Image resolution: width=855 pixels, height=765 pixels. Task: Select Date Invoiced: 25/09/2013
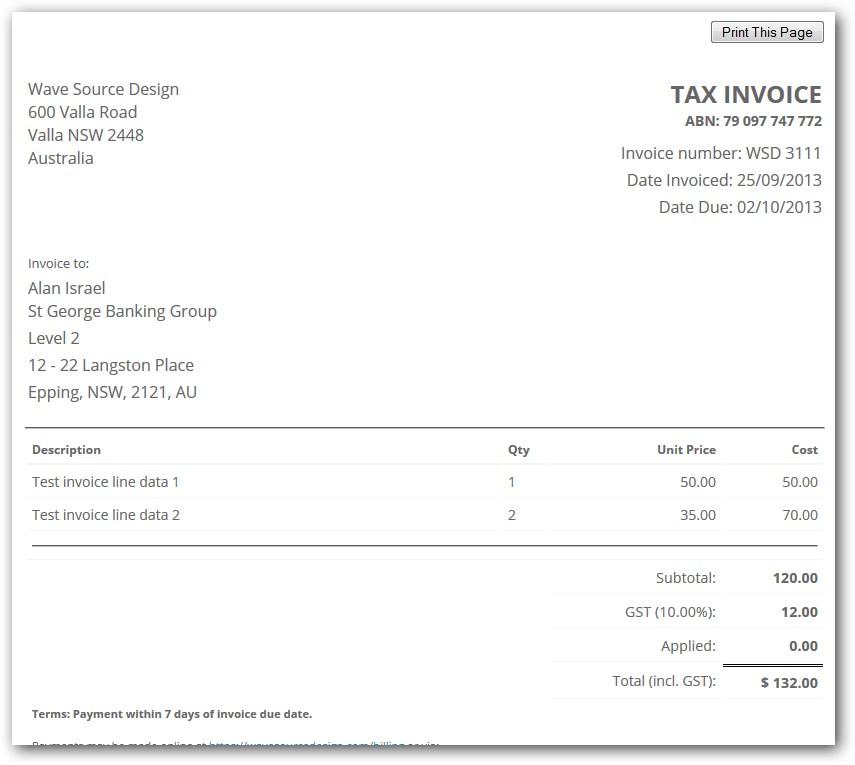(724, 180)
